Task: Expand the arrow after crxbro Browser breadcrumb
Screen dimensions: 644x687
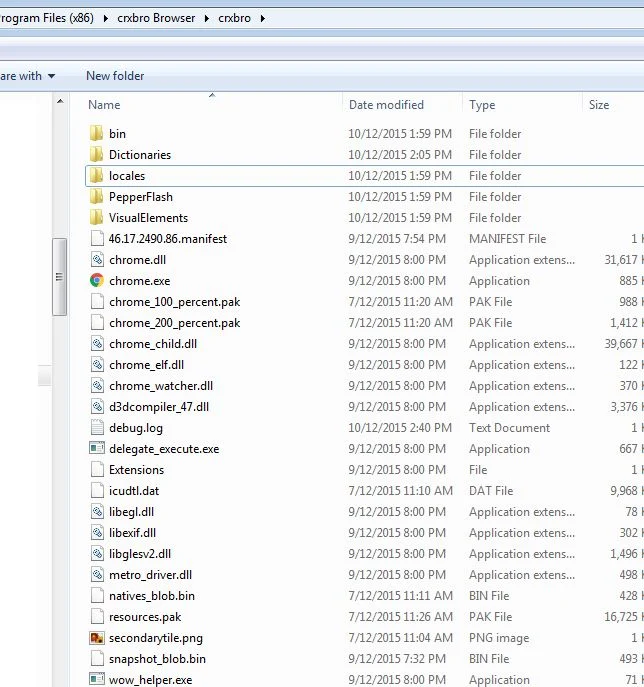Action: [x=207, y=18]
